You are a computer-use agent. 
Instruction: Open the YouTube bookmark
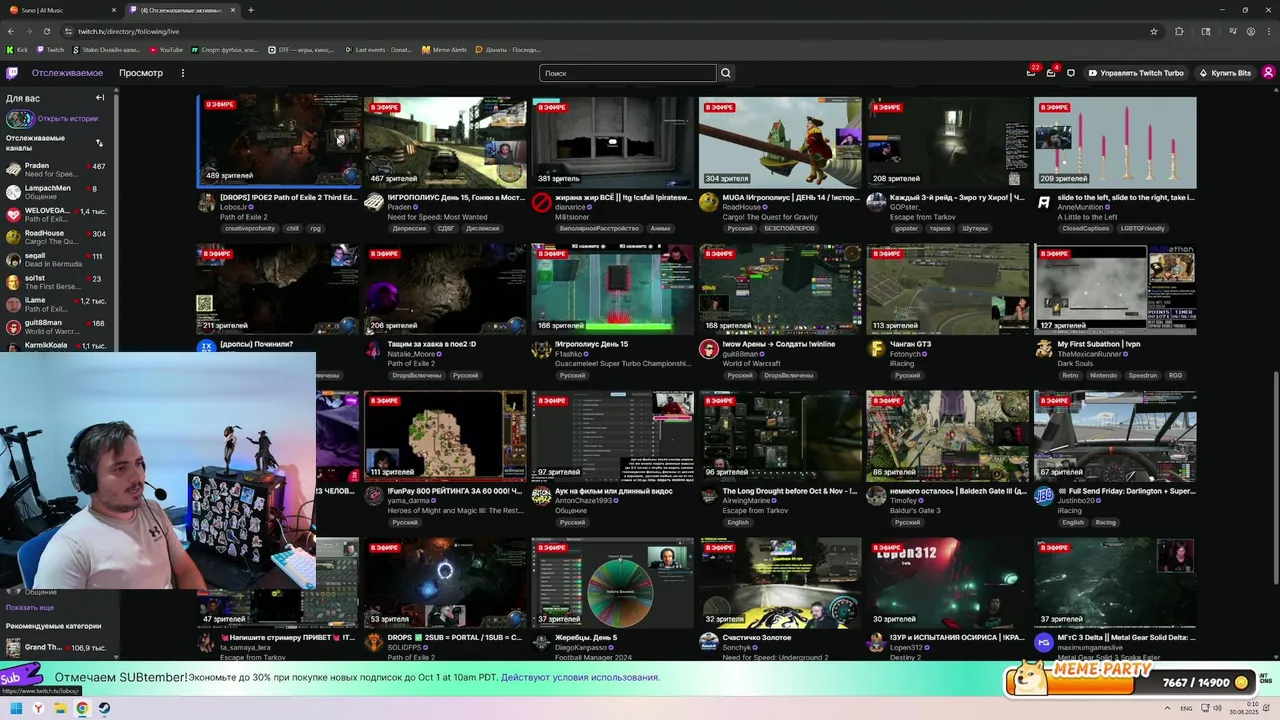click(166, 50)
